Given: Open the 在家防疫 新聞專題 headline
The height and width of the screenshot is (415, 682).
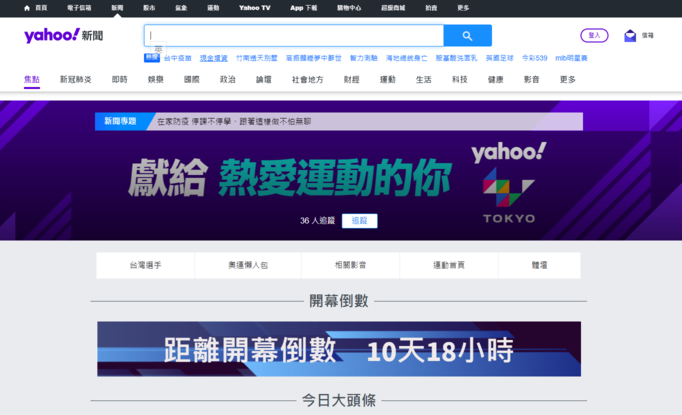Looking at the screenshot, I should click(x=234, y=121).
